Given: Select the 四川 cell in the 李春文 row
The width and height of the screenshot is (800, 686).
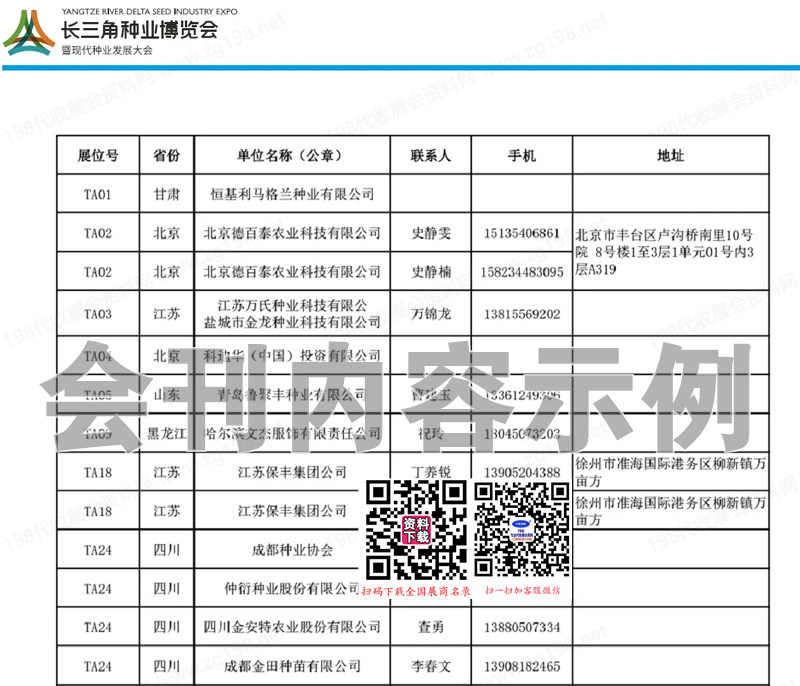Looking at the screenshot, I should 166,666.
